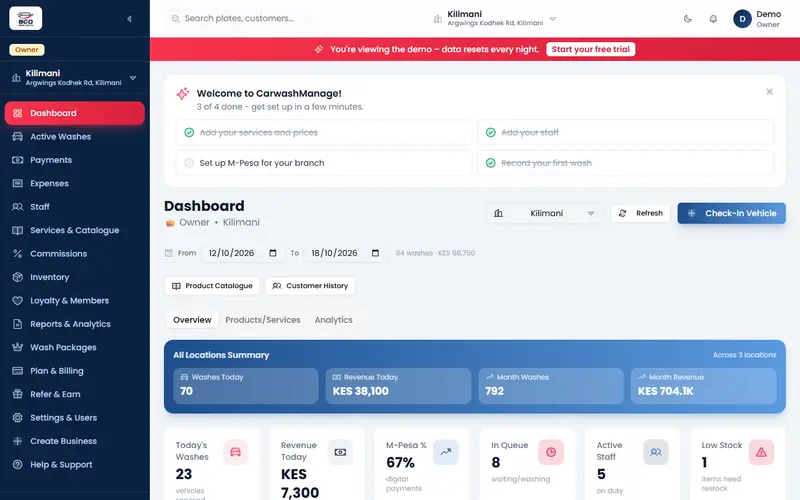The height and width of the screenshot is (500, 800).
Task: Open Refer & Earn
Action: click(x=74, y=395)
